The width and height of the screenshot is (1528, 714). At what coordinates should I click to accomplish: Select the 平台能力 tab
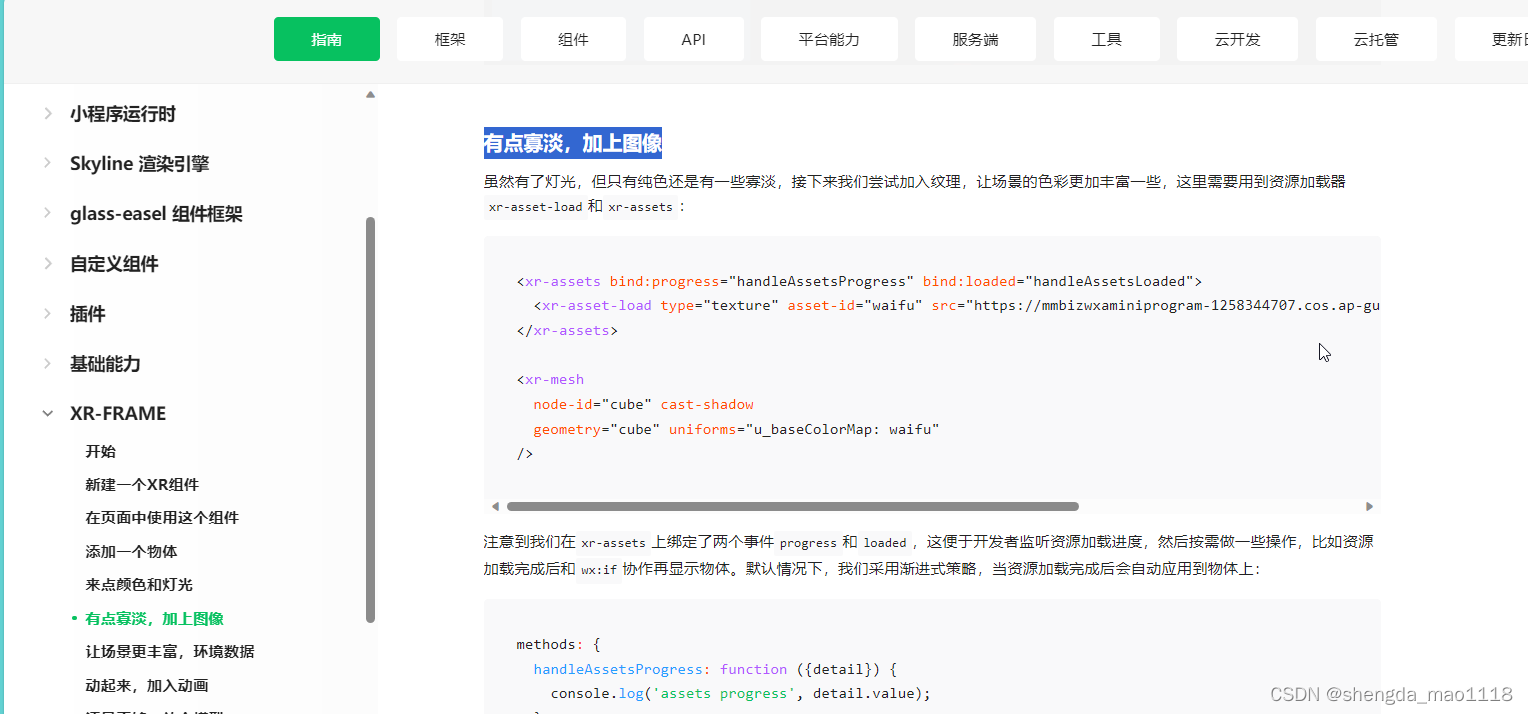click(829, 38)
